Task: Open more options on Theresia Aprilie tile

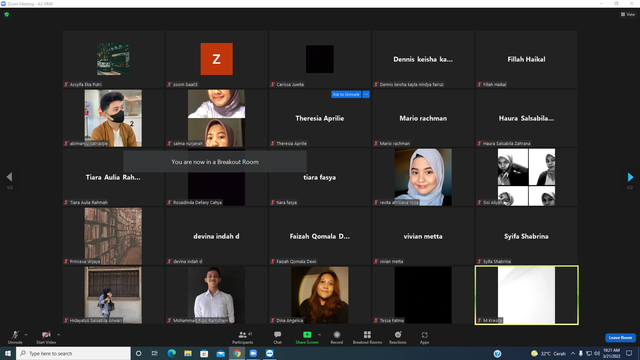Action: 366,94
